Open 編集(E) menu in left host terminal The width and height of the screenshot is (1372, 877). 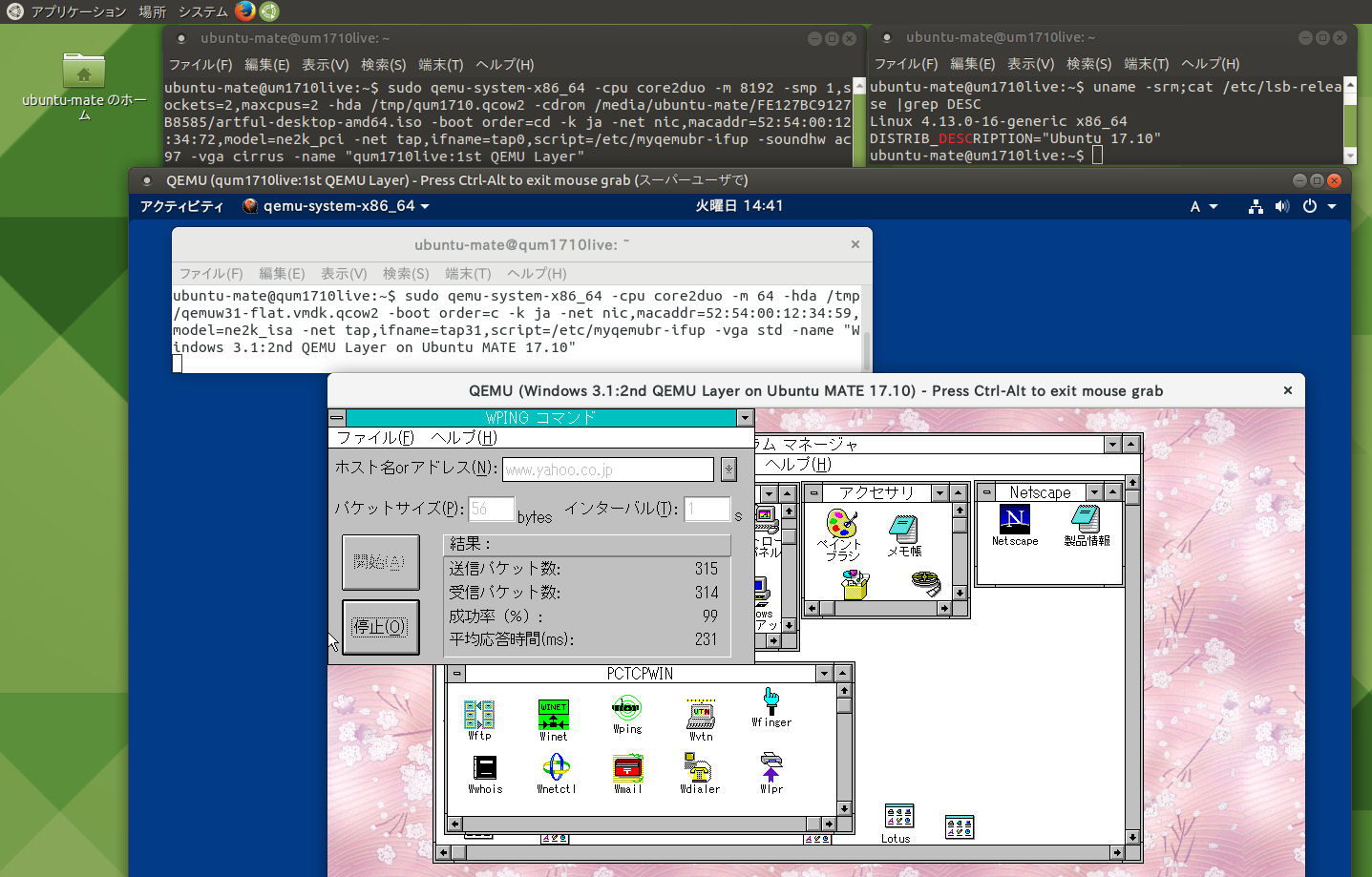click(x=266, y=65)
